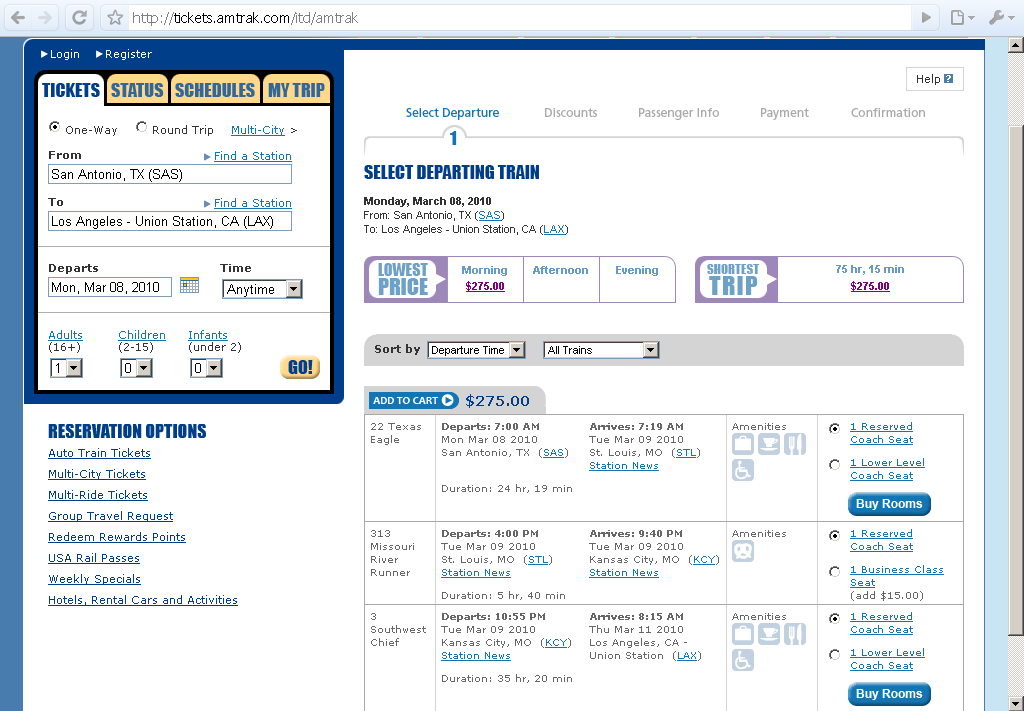Click the wheelchair icon for Southwest Chief
This screenshot has height=711, width=1024.
pos(743,660)
